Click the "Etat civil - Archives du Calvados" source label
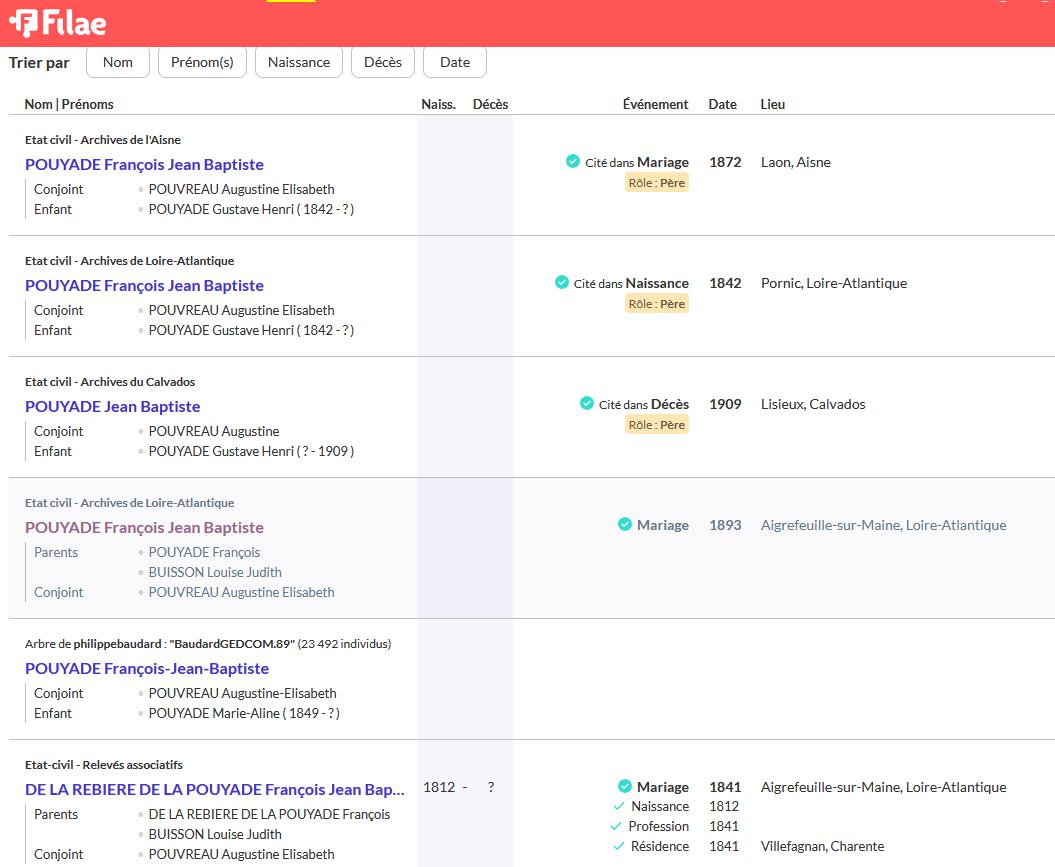The height and width of the screenshot is (867, 1055). [x=110, y=382]
